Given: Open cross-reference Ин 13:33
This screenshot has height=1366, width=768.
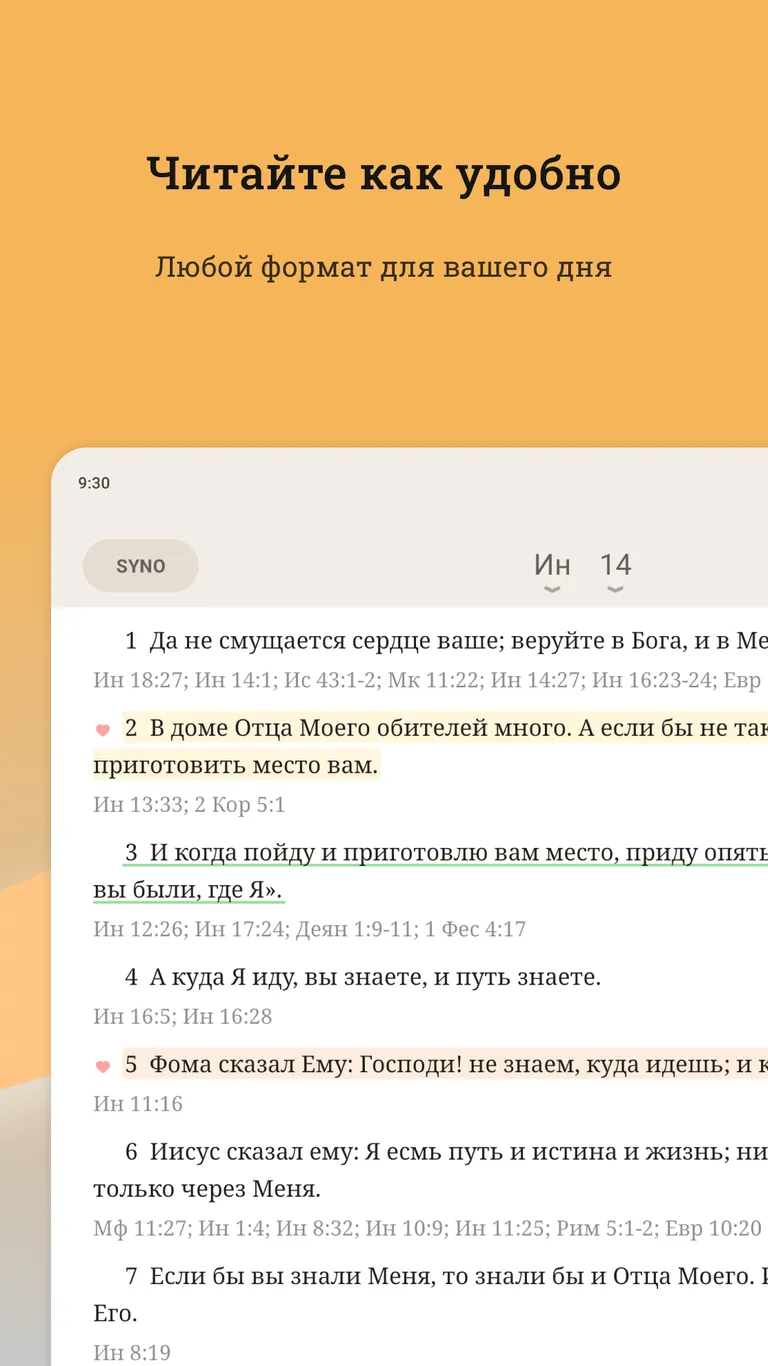Looking at the screenshot, I should pos(139,805).
